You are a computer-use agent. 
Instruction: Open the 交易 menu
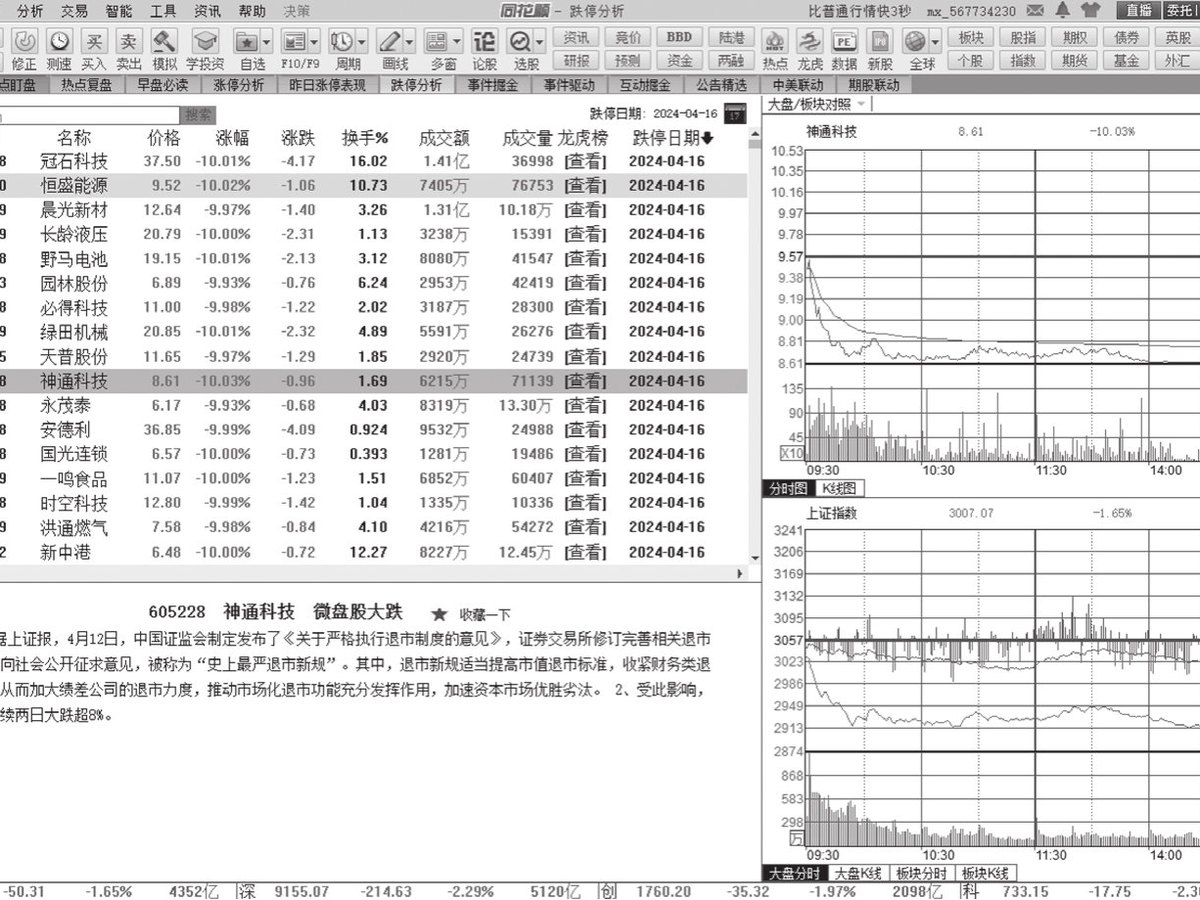click(73, 11)
